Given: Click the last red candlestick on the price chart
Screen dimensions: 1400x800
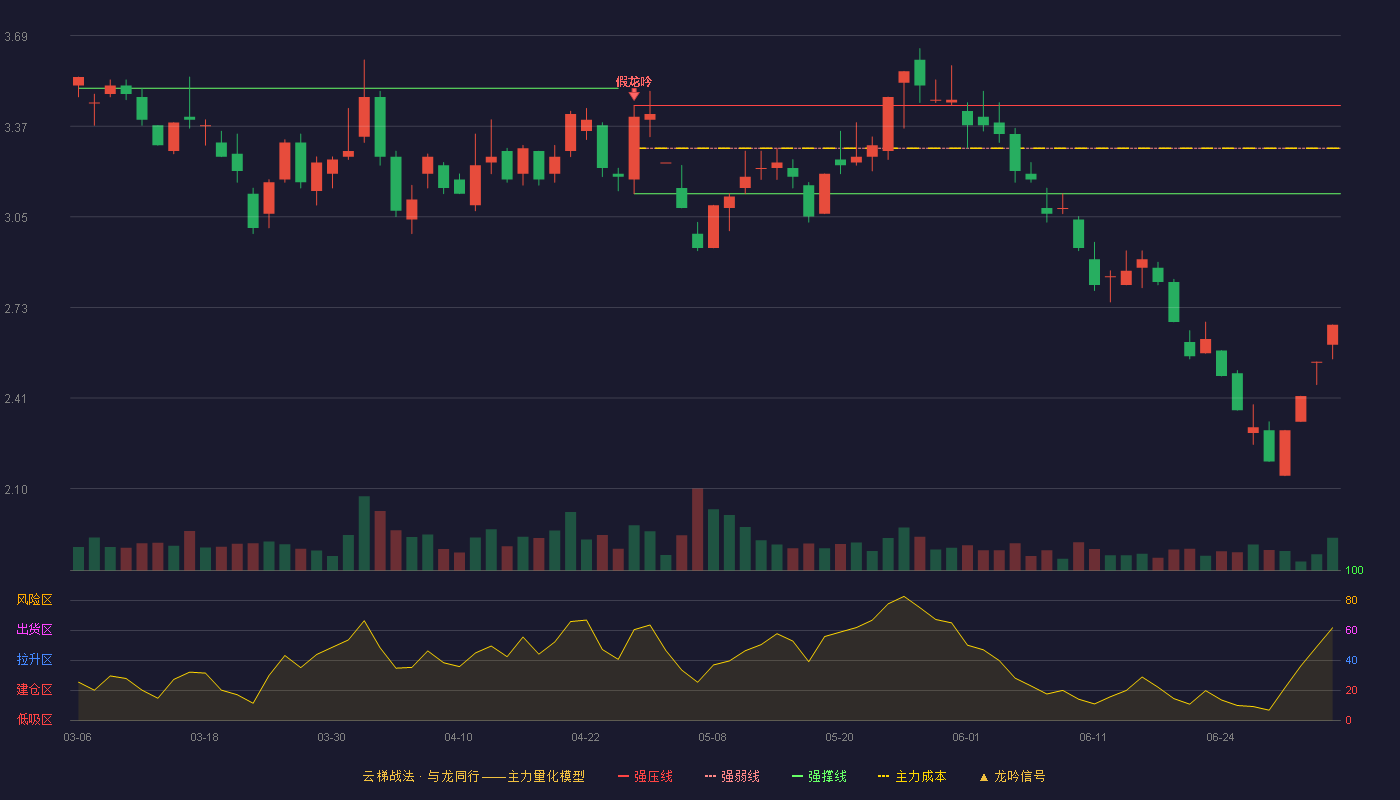Looking at the screenshot, I should click(1332, 334).
